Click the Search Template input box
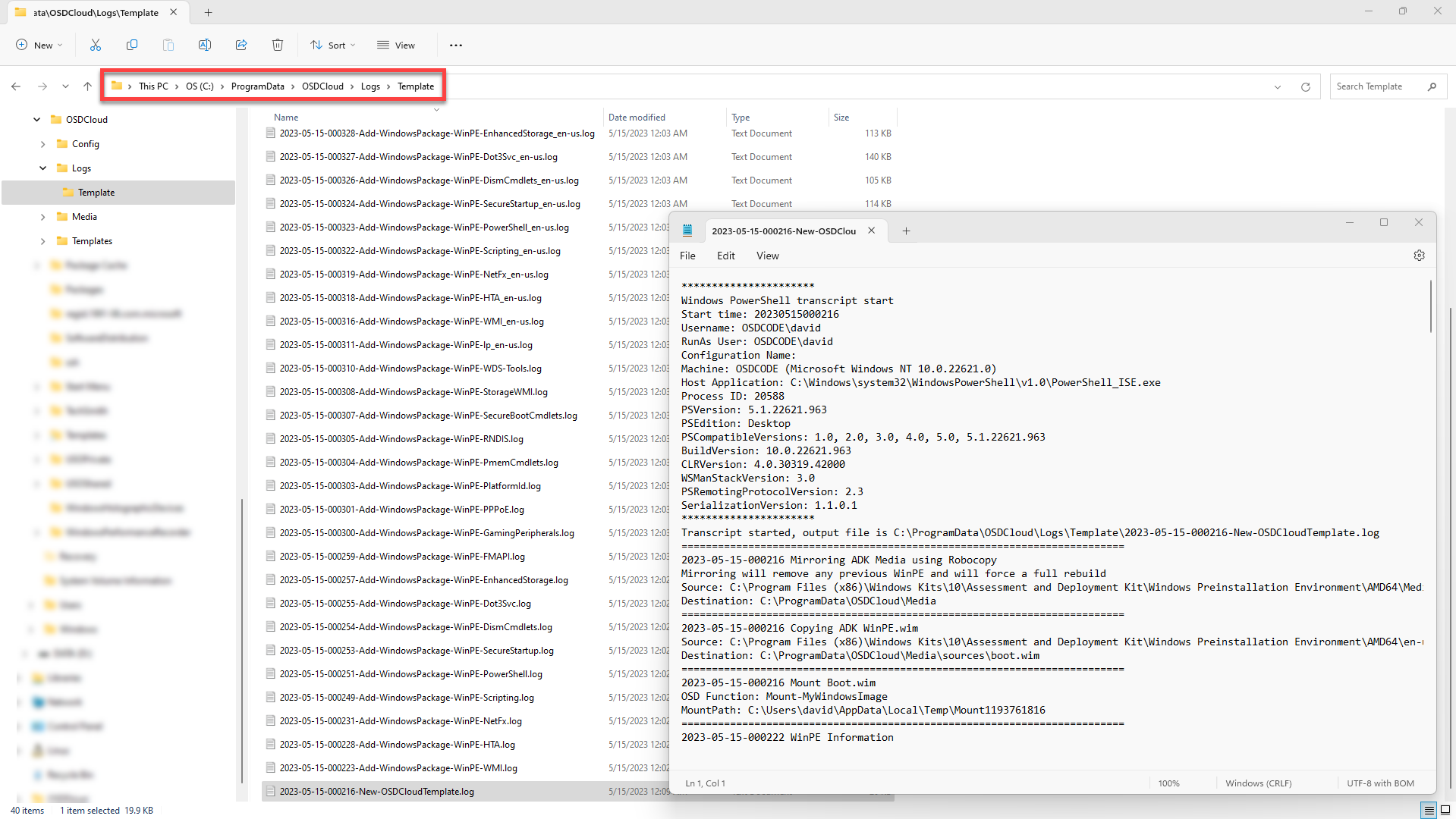 coord(1377,86)
